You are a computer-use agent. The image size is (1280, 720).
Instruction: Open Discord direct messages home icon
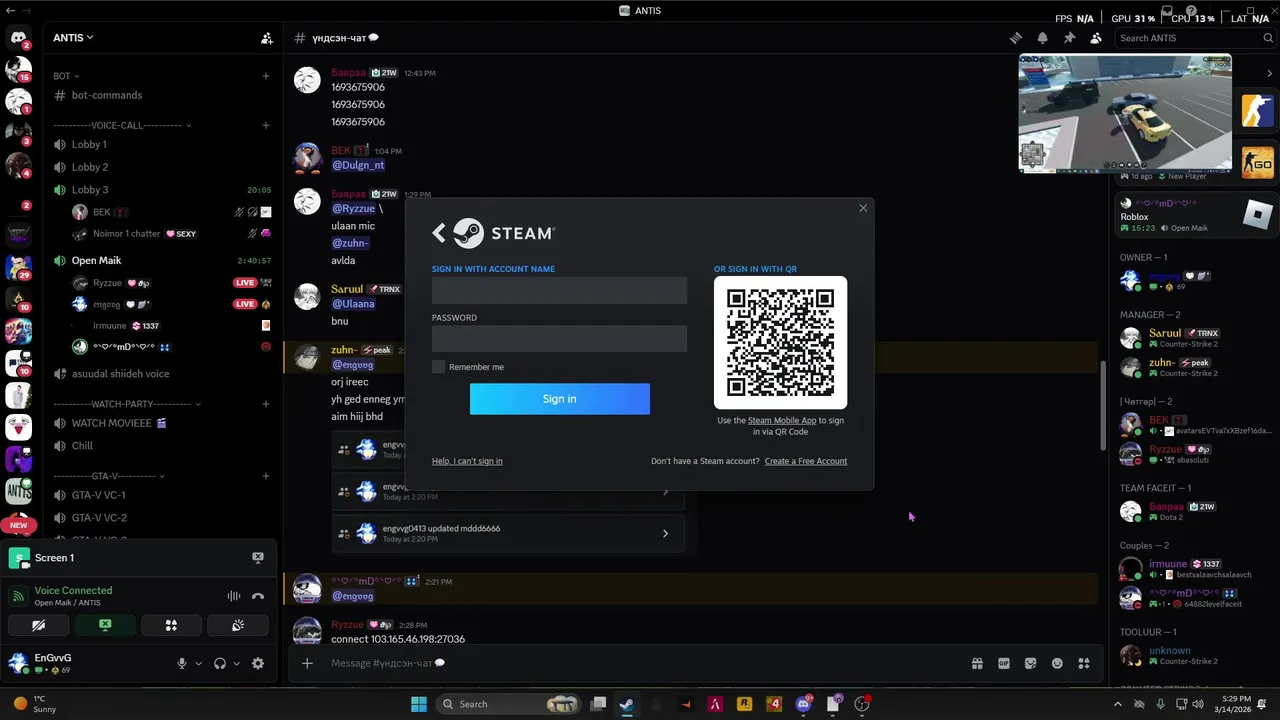tap(18, 38)
